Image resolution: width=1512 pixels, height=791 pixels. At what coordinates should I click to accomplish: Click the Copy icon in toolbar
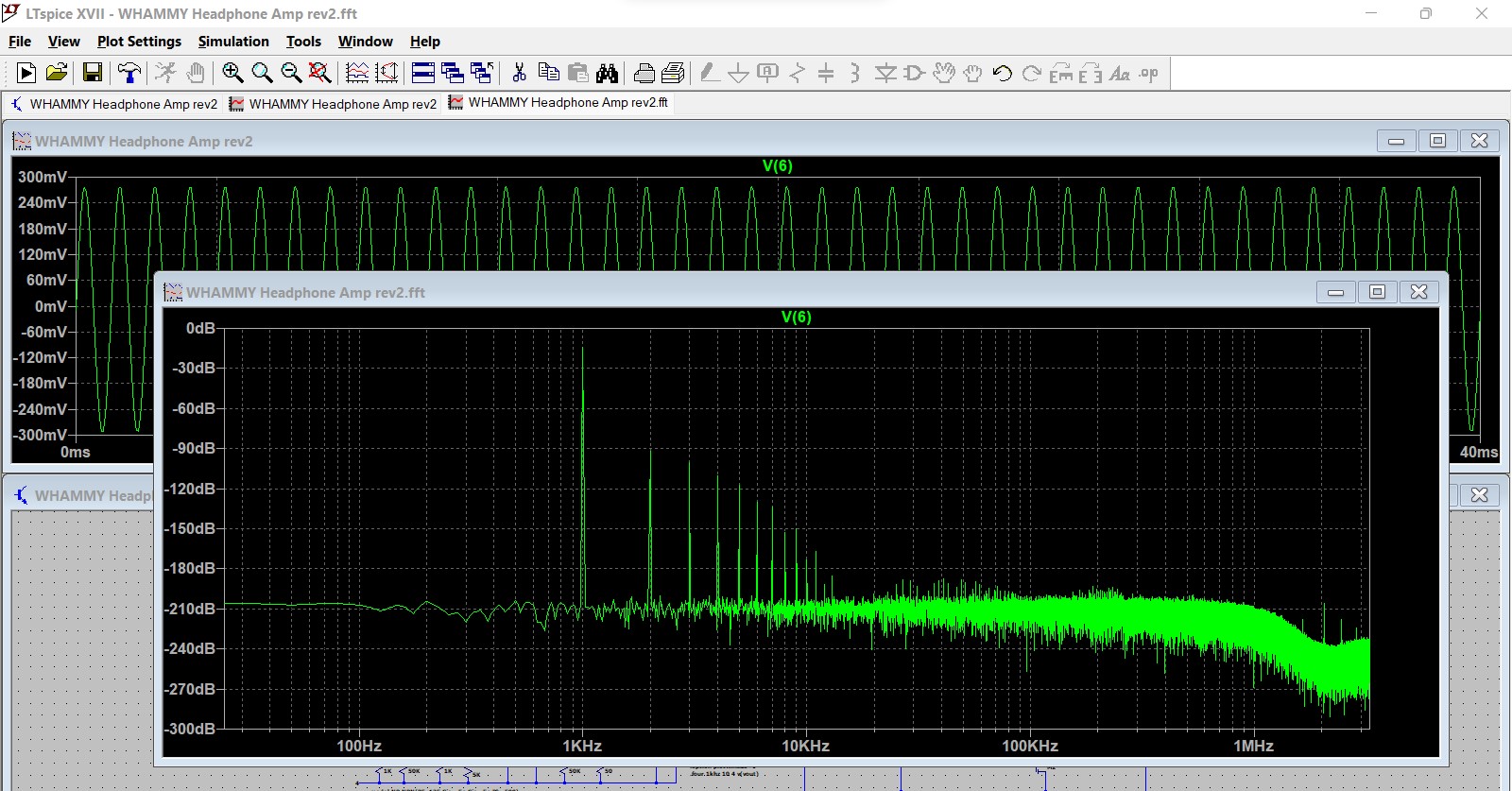pyautogui.click(x=548, y=73)
